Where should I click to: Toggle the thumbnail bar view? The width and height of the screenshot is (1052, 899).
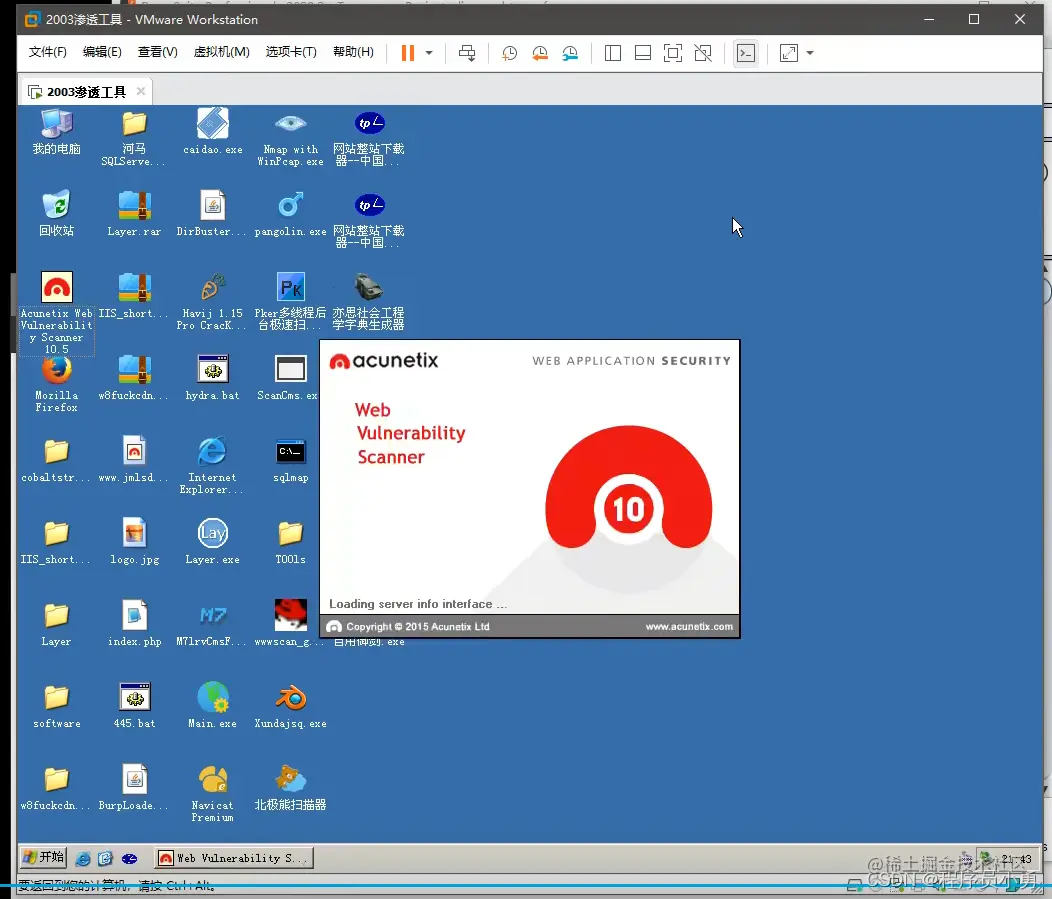643,53
